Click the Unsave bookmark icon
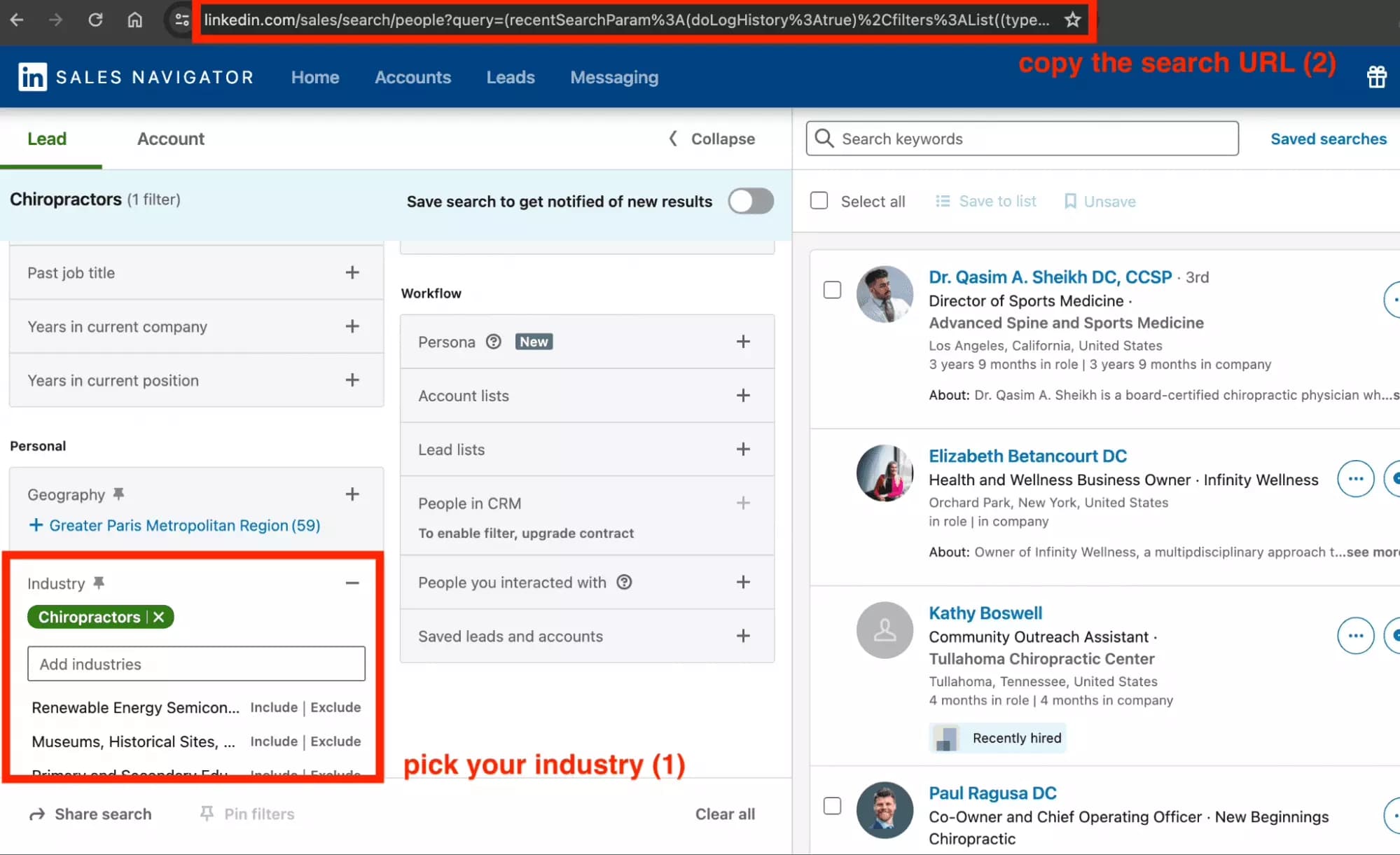The image size is (1400, 855). [x=1070, y=201]
